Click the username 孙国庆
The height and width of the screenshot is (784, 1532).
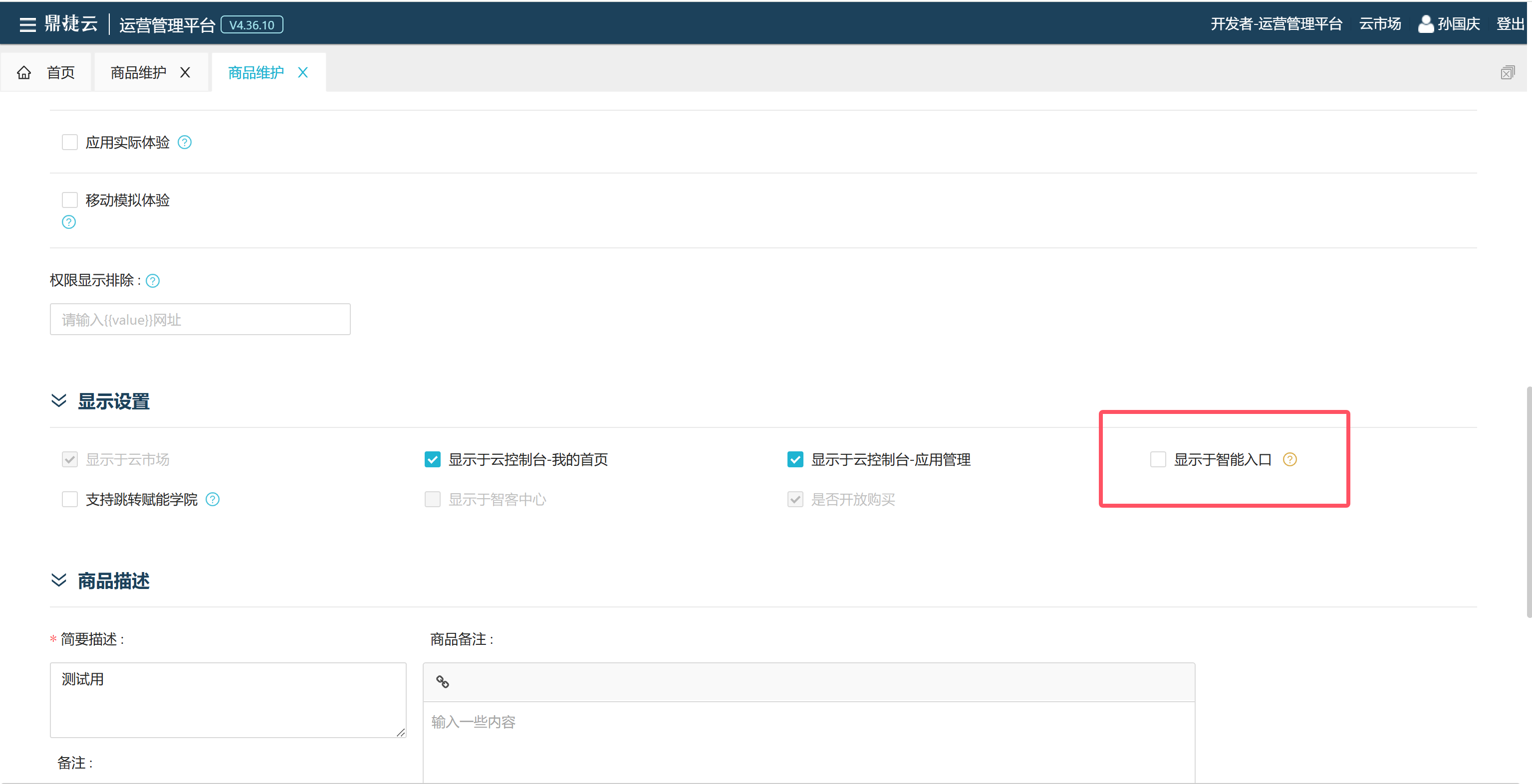tap(1458, 24)
